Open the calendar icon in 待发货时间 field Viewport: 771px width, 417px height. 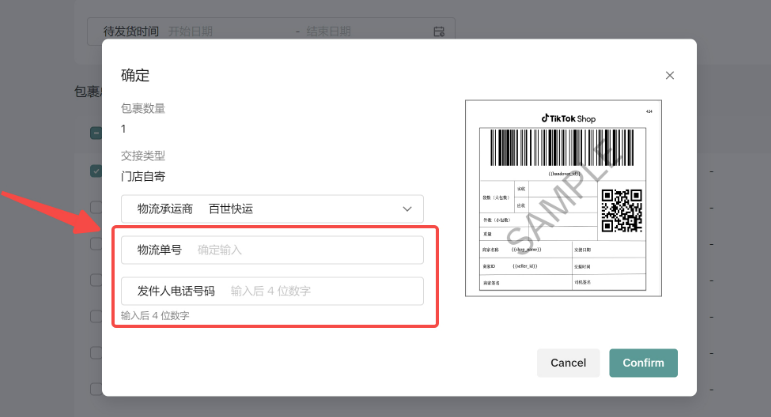tap(438, 32)
